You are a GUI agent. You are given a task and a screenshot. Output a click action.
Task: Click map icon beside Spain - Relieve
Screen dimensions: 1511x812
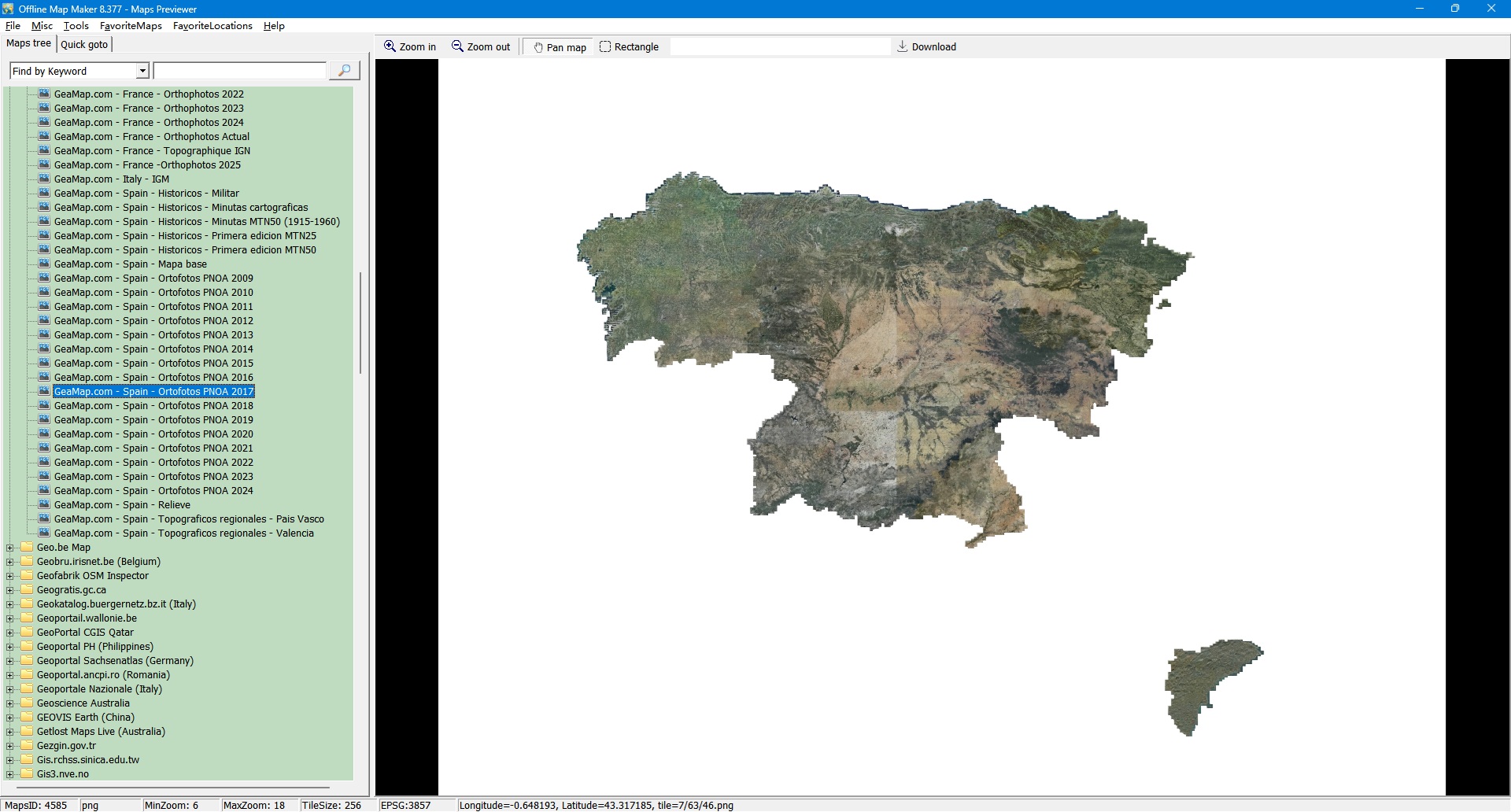click(x=44, y=504)
